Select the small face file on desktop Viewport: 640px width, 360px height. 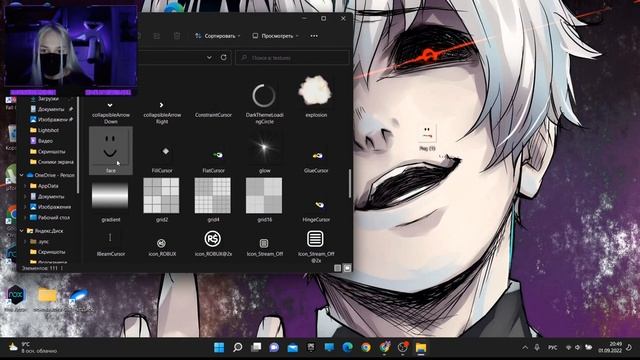pos(427,138)
